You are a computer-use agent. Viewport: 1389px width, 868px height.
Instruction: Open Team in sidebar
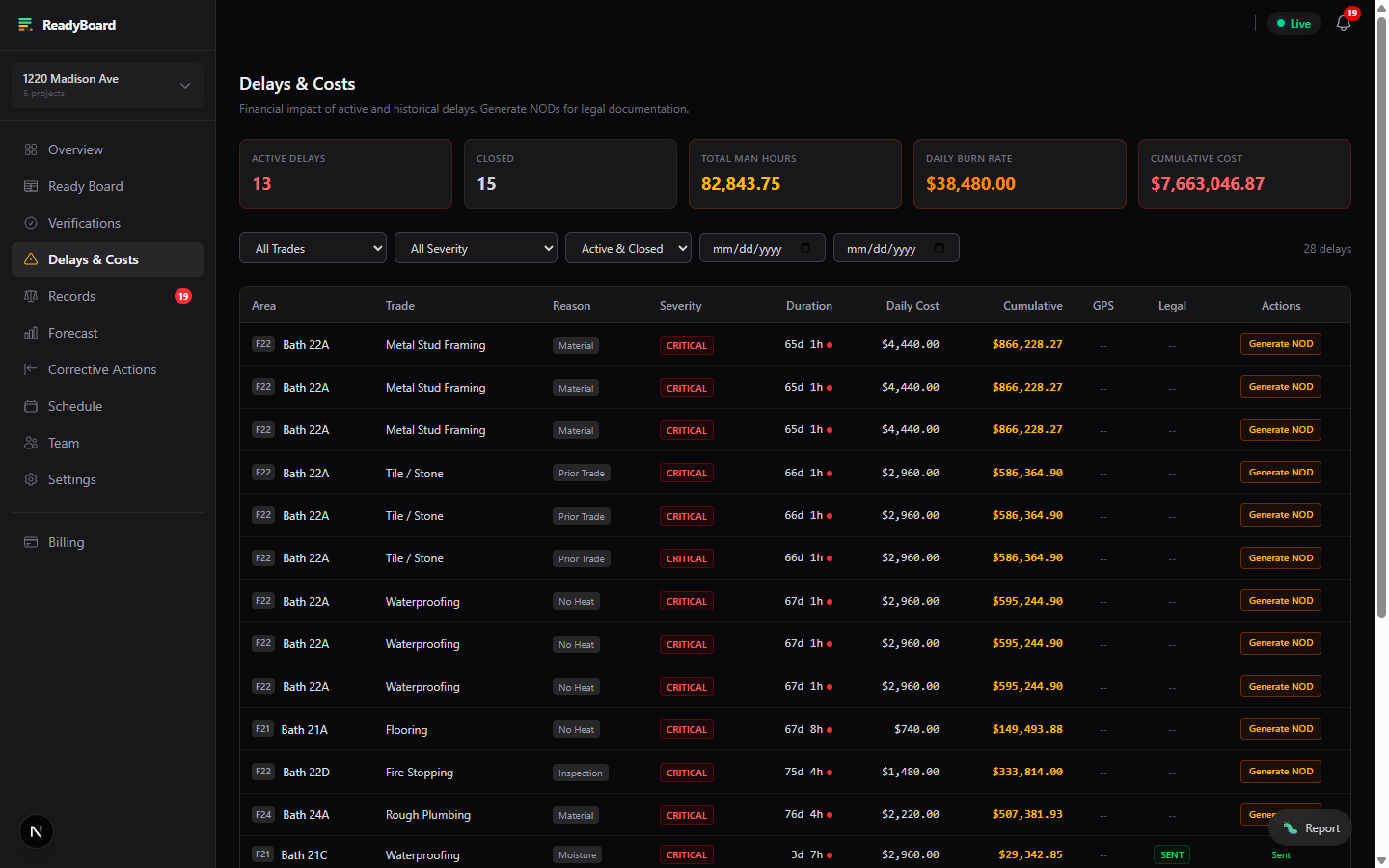tap(107, 443)
